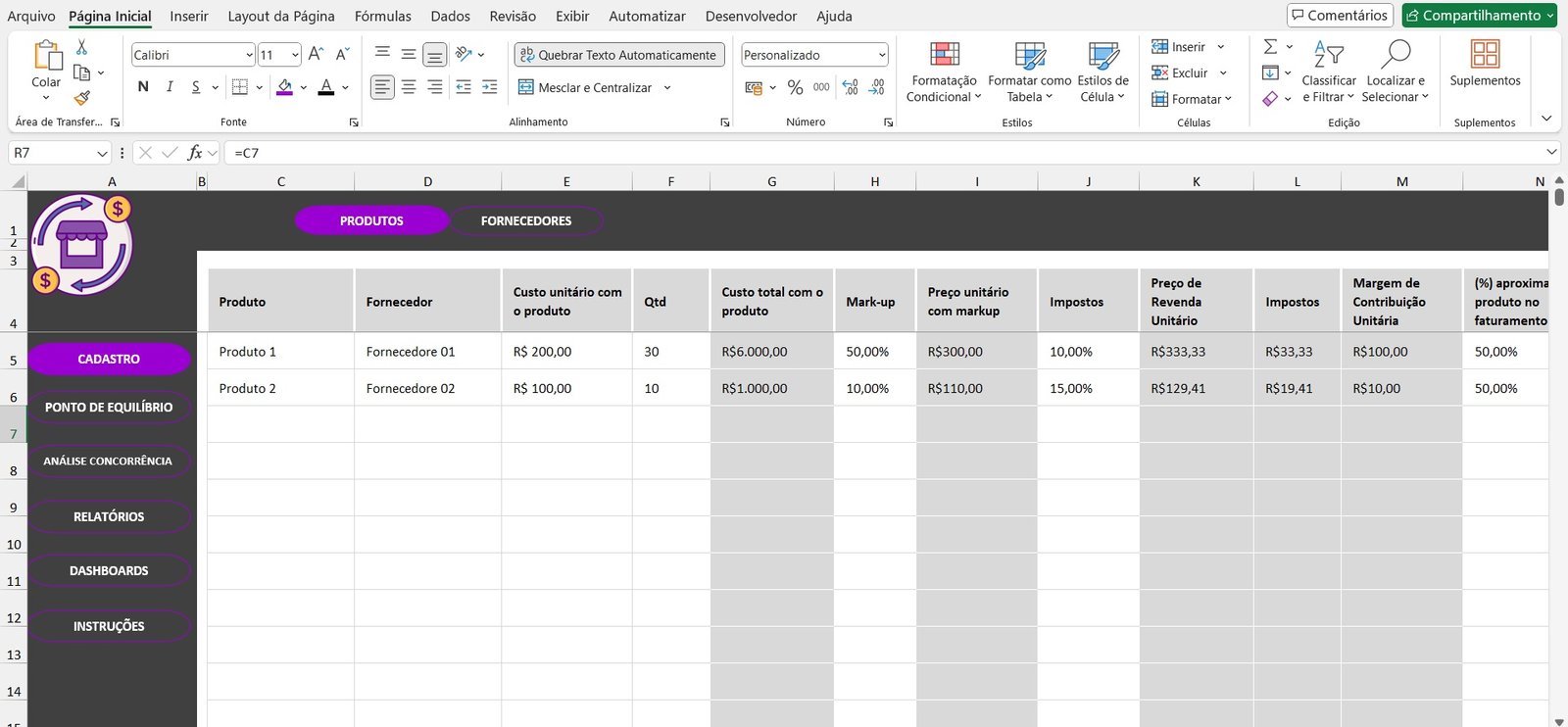The height and width of the screenshot is (727, 1568).
Task: Open the Comentários button
Action: pyautogui.click(x=1340, y=15)
